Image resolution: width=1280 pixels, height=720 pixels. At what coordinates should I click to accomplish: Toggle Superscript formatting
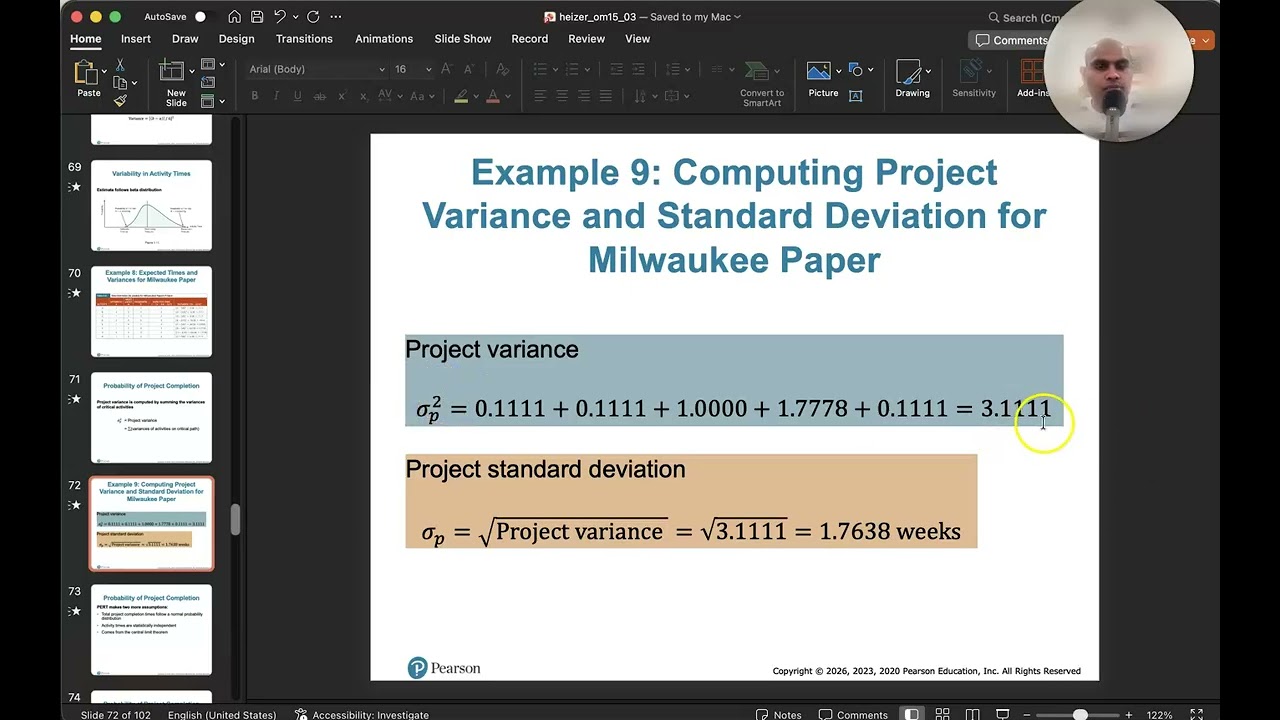(342, 96)
